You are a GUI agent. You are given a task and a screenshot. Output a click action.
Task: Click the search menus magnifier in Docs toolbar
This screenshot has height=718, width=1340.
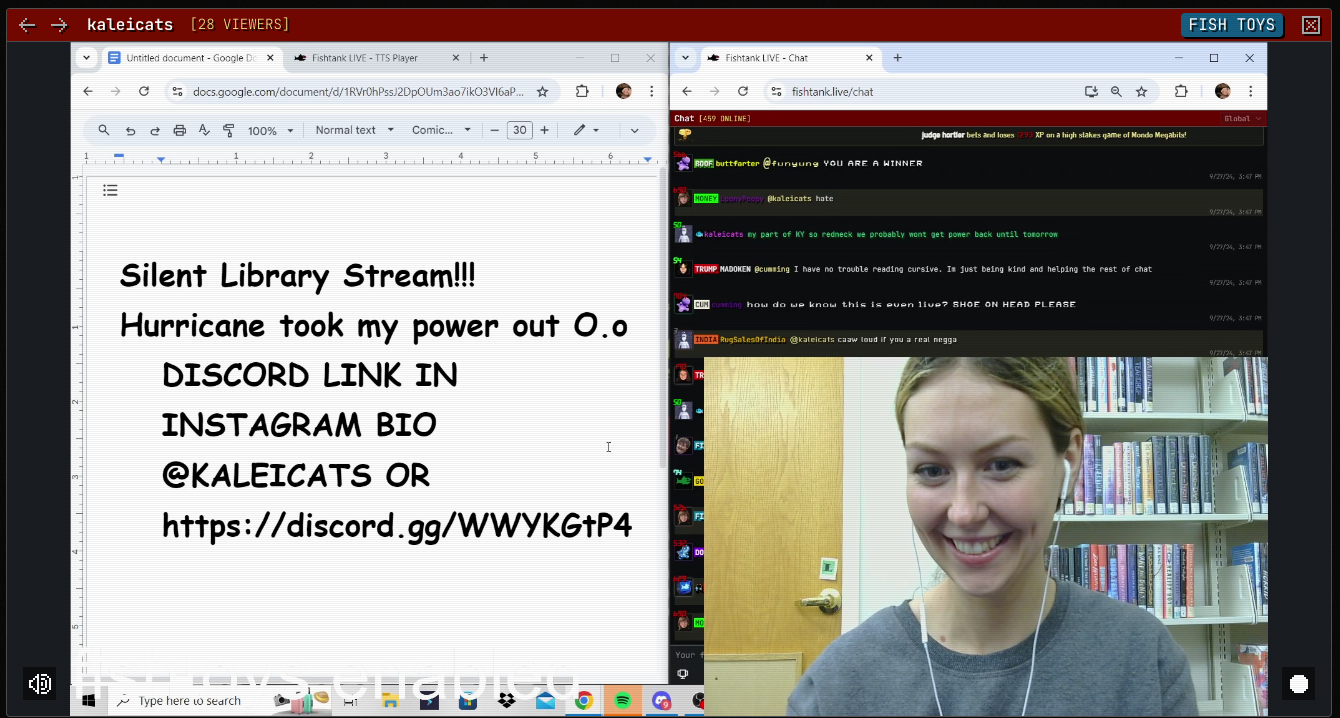[x=104, y=130]
